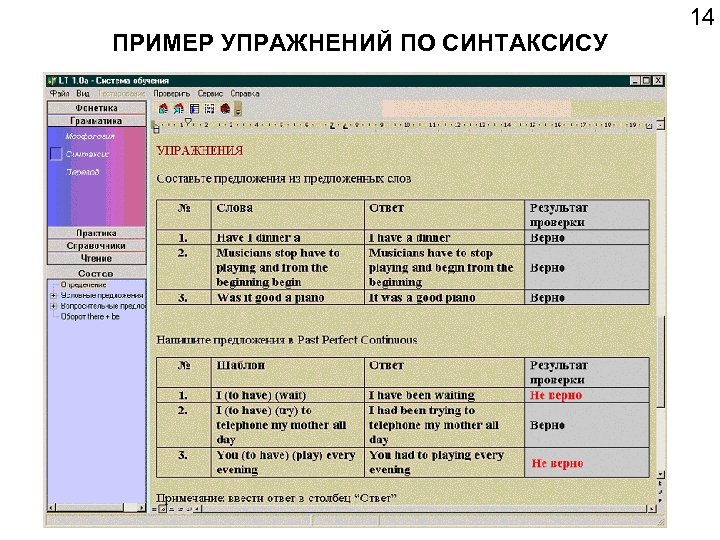Open the Файл menu
720x540 pixels.
(59, 94)
